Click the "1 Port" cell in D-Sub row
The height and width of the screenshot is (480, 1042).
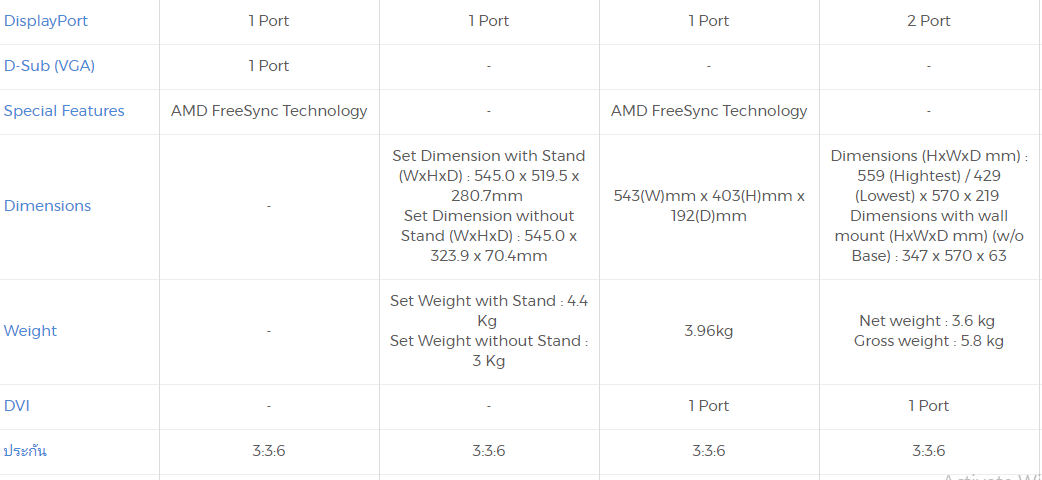pyautogui.click(x=269, y=66)
